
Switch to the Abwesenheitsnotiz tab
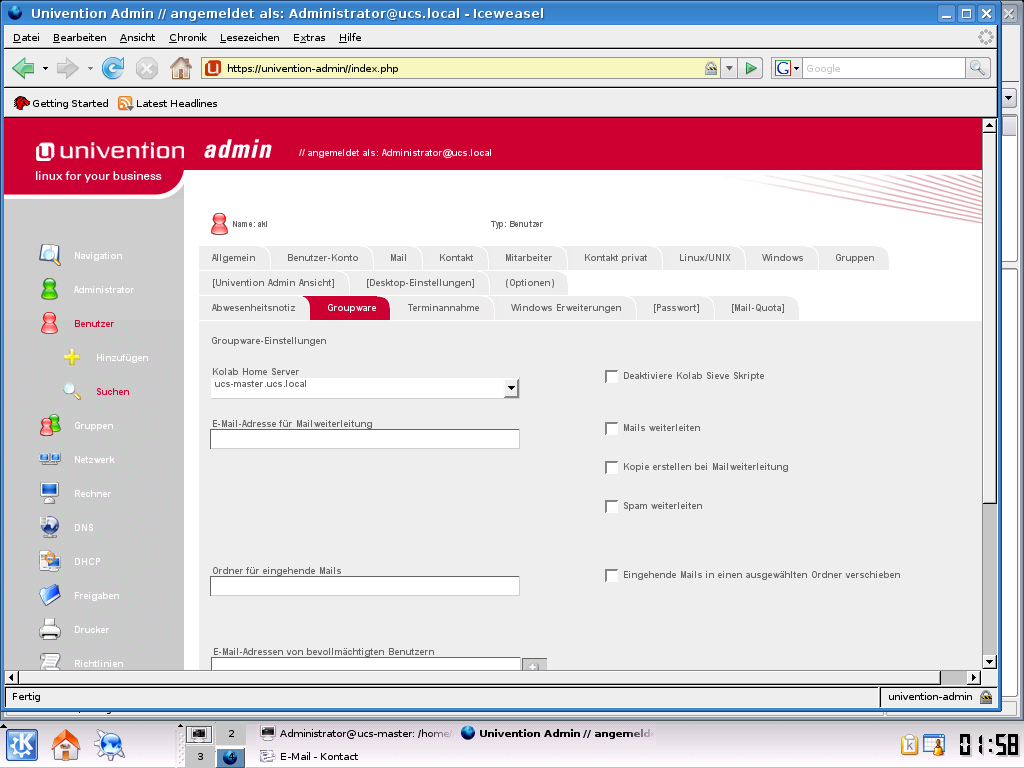pyautogui.click(x=253, y=308)
